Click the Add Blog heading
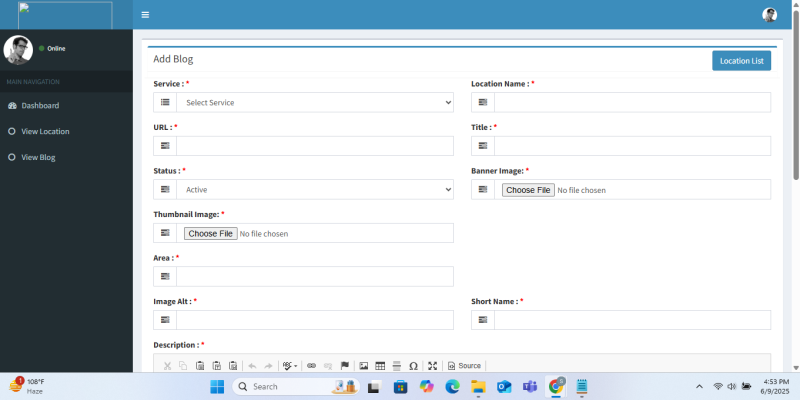The height and width of the screenshot is (400, 800). click(x=173, y=59)
